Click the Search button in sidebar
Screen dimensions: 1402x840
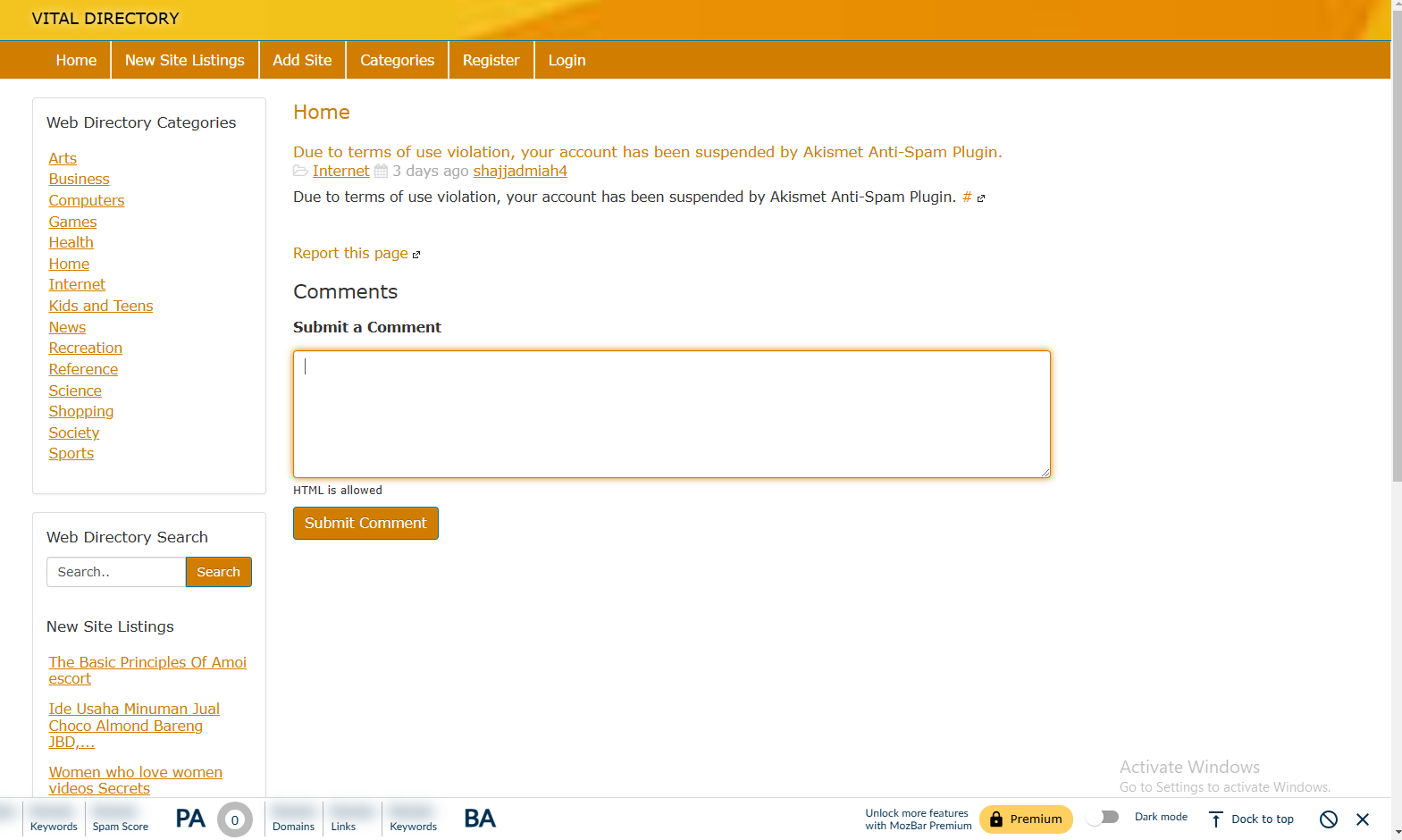click(x=219, y=572)
